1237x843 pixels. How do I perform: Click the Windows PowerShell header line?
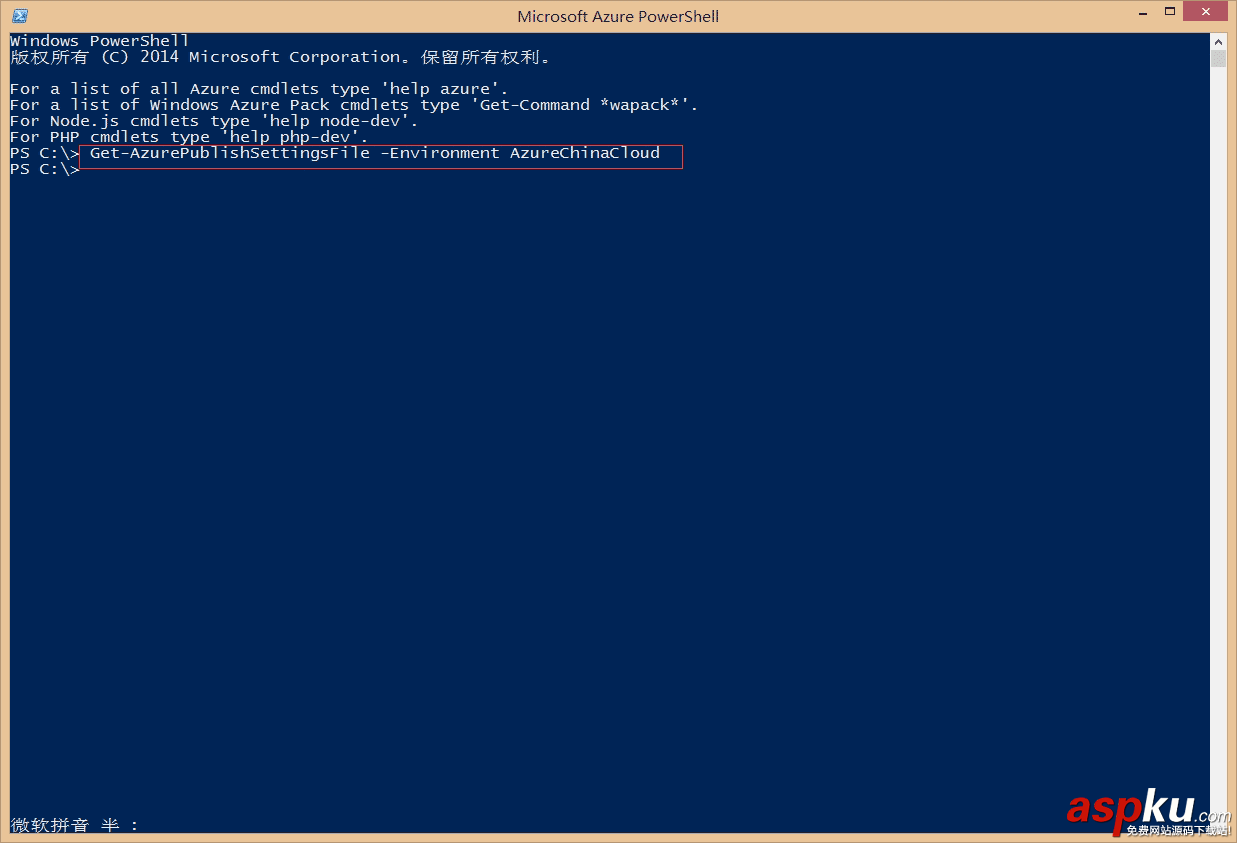99,41
